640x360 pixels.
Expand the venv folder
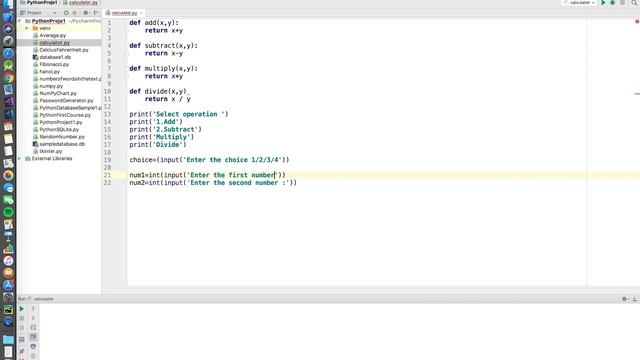coord(27,28)
